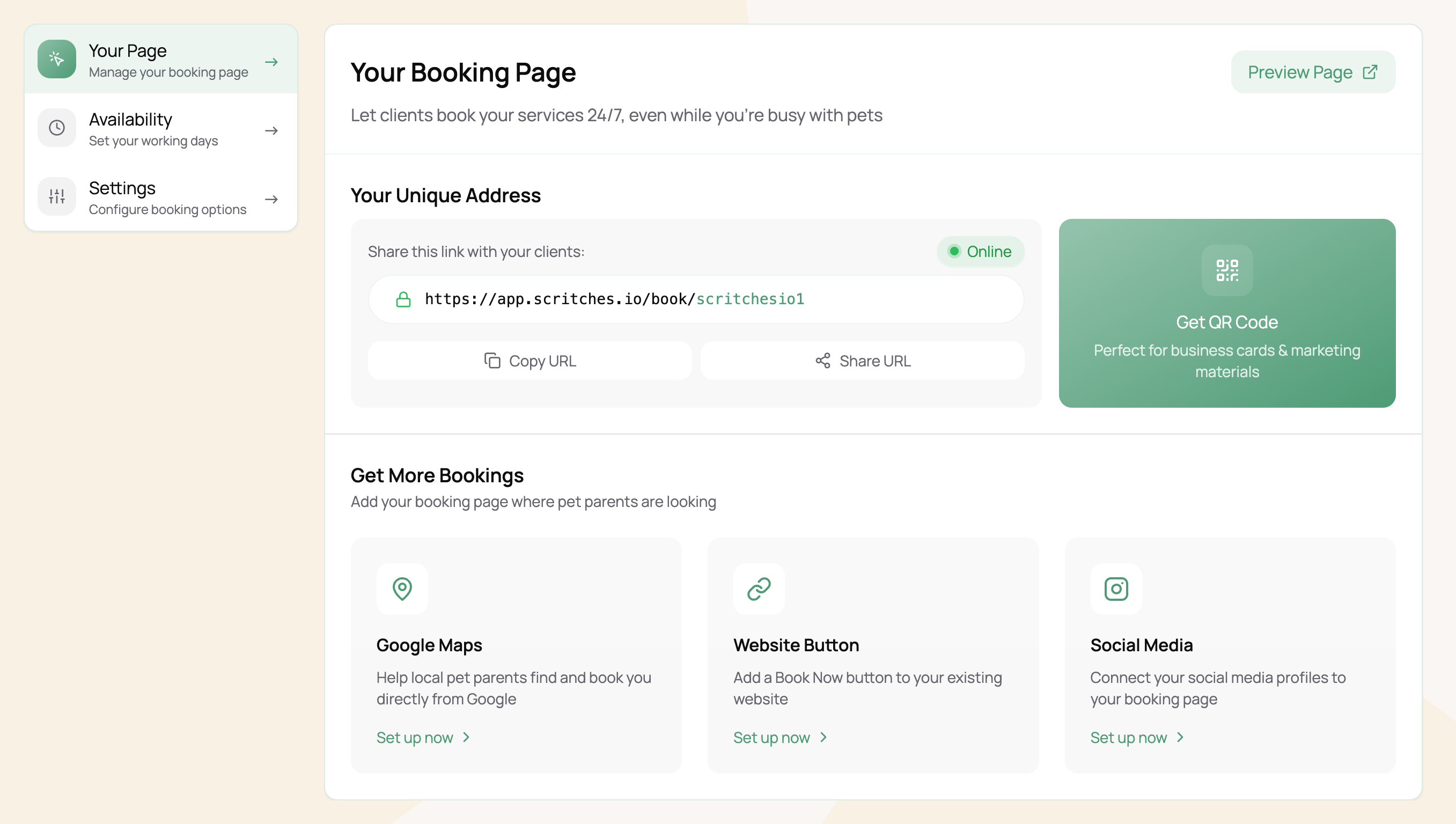Click the booking URL address field
Viewport: 1456px width, 824px height.
click(x=696, y=299)
